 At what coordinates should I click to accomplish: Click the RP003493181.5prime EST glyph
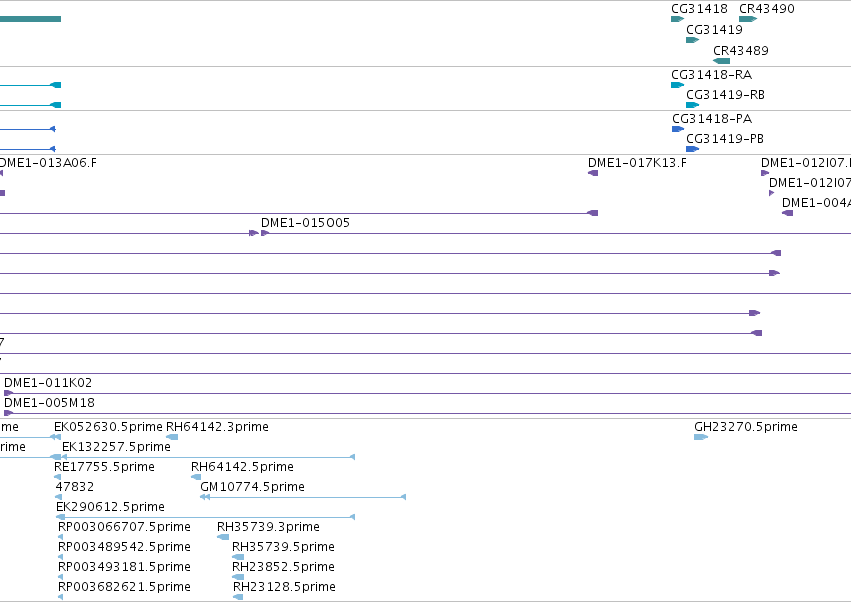coord(60,577)
